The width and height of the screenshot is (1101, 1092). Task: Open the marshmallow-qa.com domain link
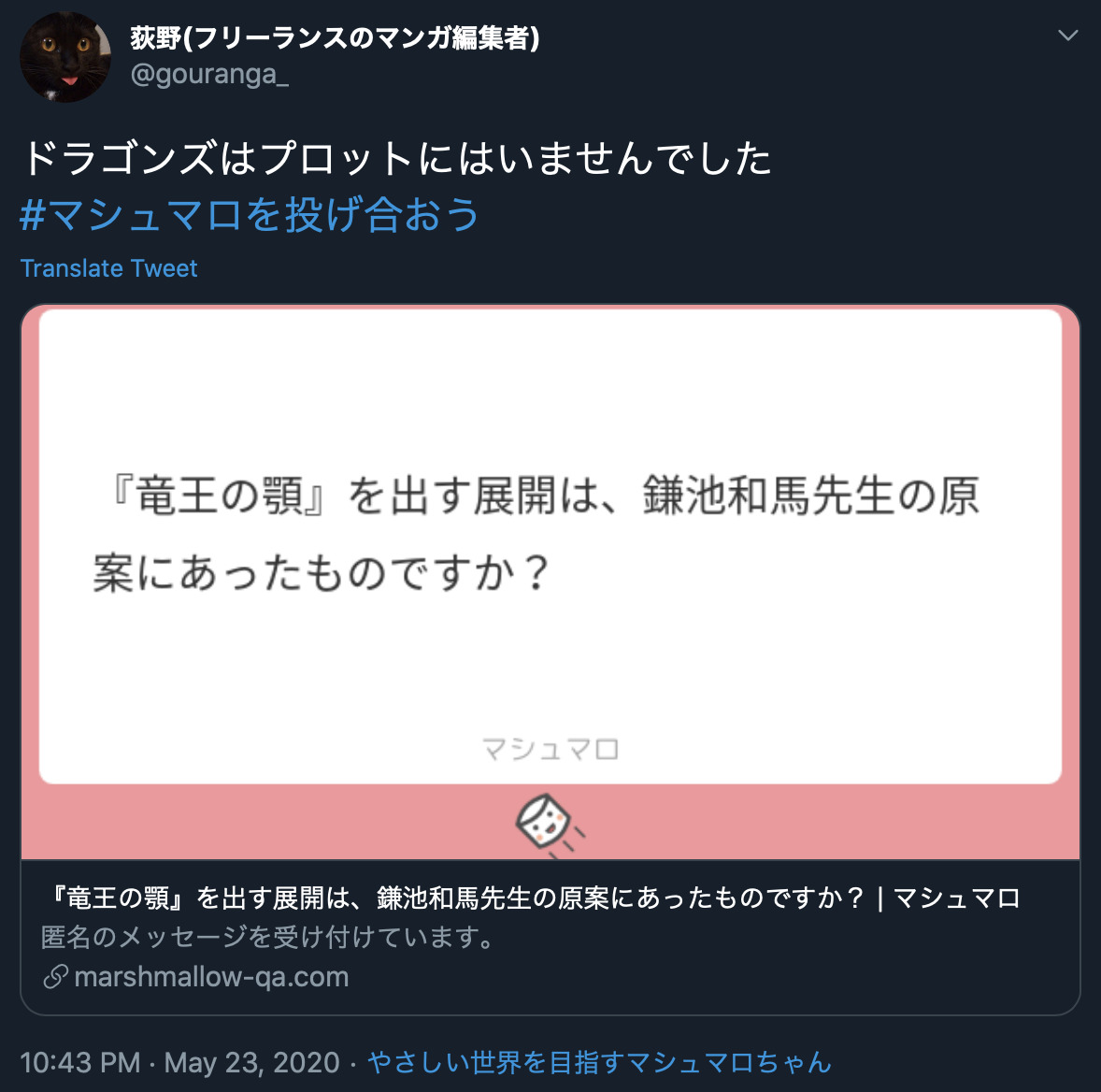[x=211, y=976]
